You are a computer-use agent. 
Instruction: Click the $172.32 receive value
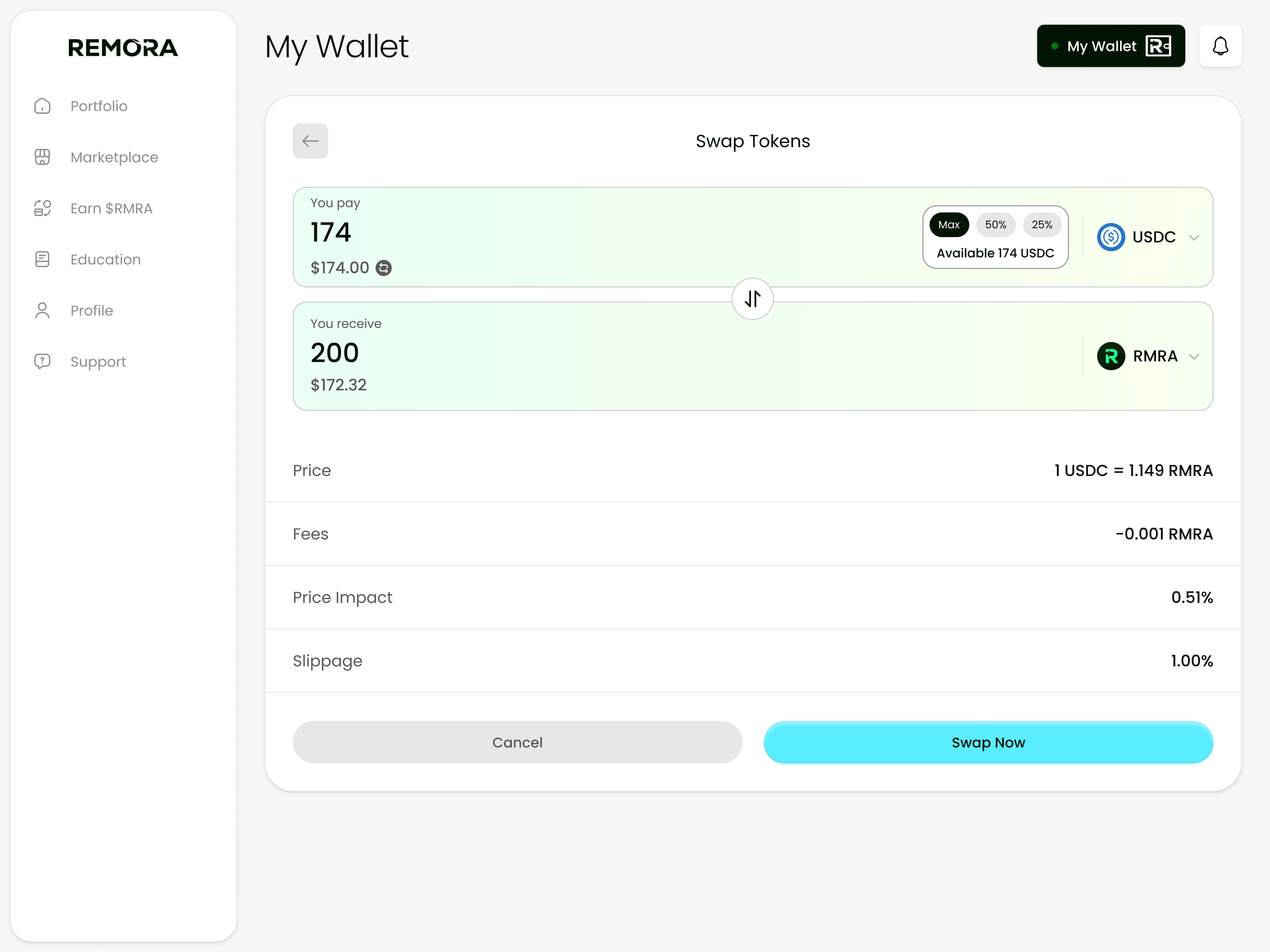click(338, 385)
